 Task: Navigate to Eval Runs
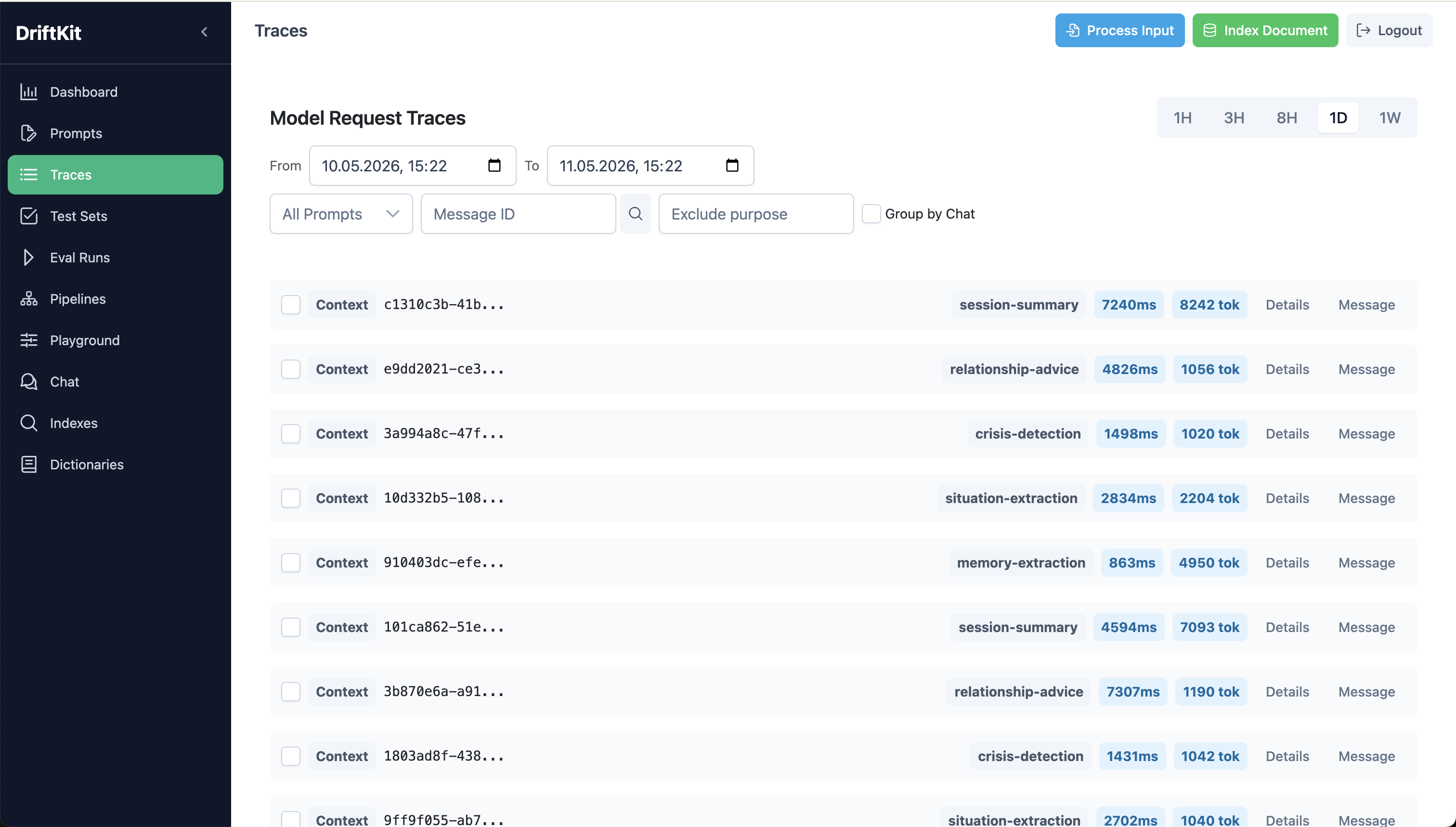click(116, 258)
